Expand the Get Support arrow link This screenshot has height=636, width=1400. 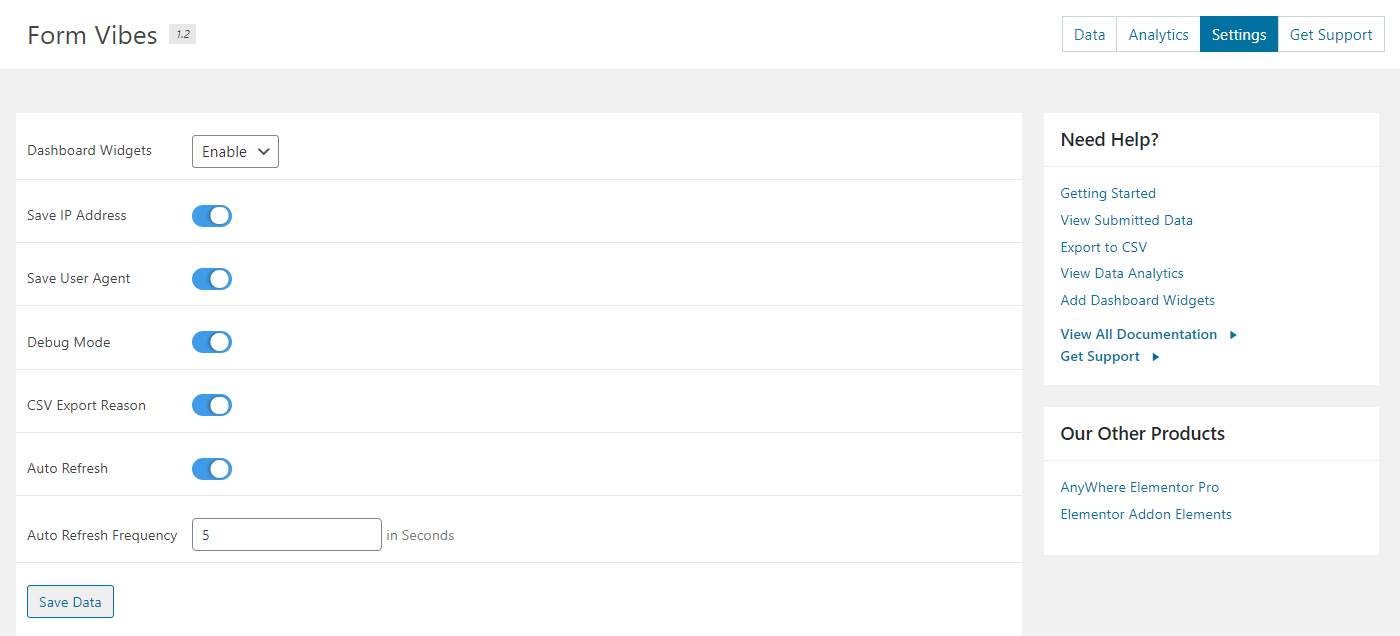pos(1099,356)
